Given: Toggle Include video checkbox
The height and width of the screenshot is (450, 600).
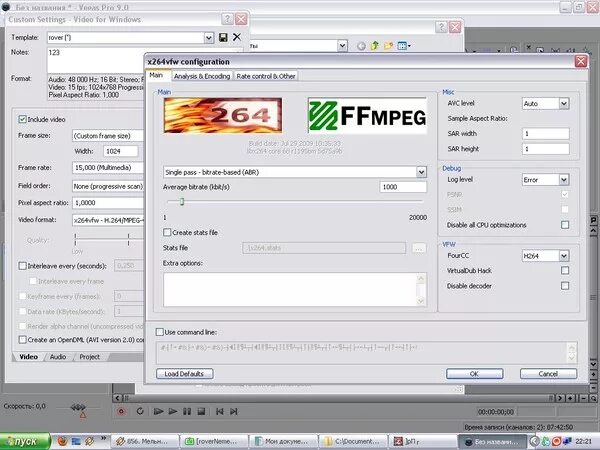Looking at the screenshot, I should click(23, 119).
